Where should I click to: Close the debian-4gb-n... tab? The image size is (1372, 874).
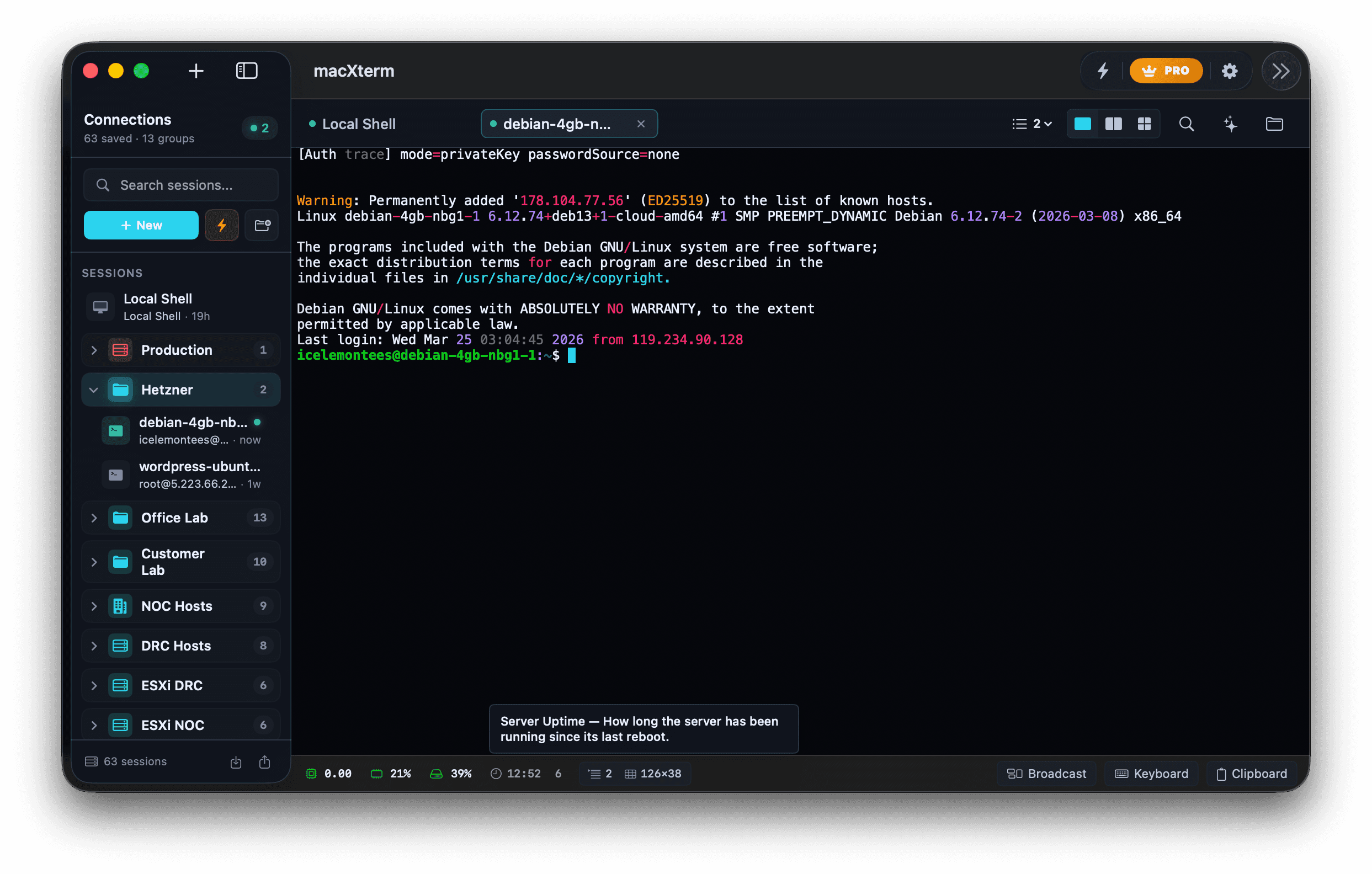click(x=640, y=124)
